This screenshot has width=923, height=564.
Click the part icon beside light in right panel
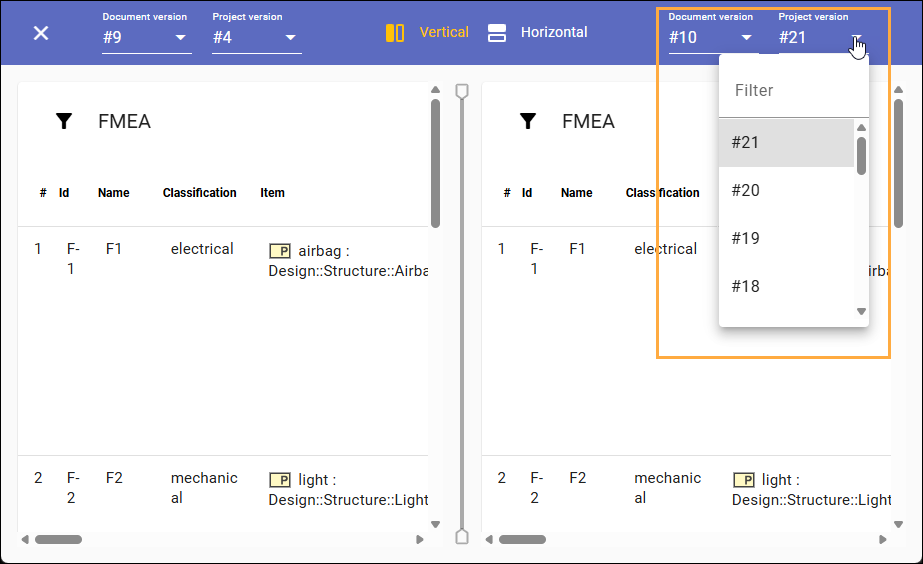pos(744,480)
